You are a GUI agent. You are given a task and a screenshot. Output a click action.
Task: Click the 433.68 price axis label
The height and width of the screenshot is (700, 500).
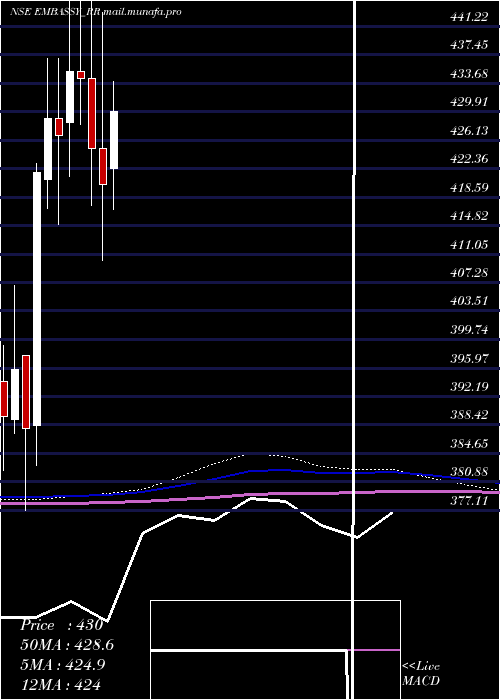click(468, 74)
